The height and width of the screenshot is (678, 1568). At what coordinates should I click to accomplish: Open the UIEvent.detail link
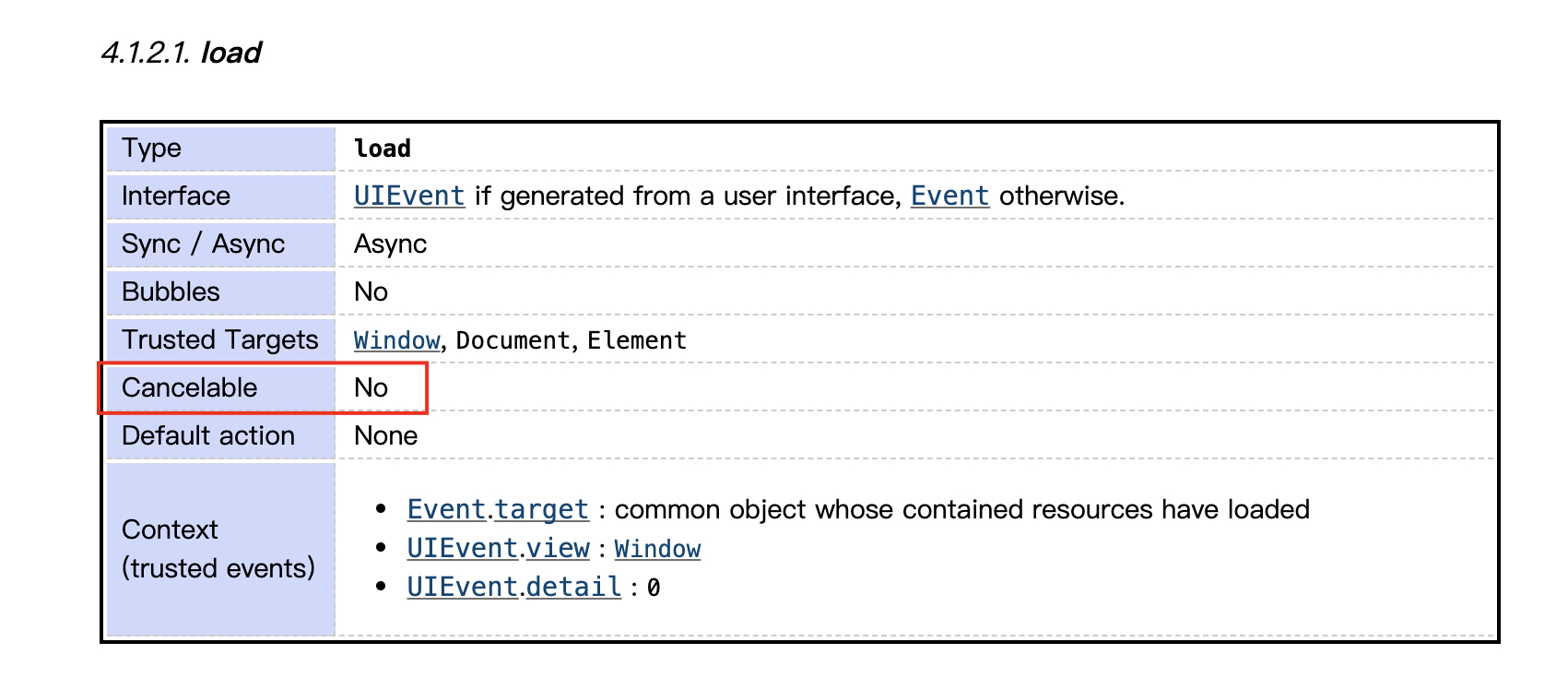[x=514, y=587]
